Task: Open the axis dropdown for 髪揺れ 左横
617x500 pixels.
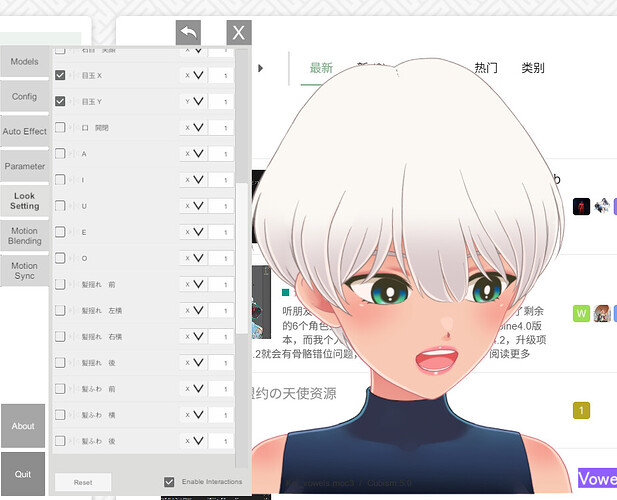Action: pos(193,310)
